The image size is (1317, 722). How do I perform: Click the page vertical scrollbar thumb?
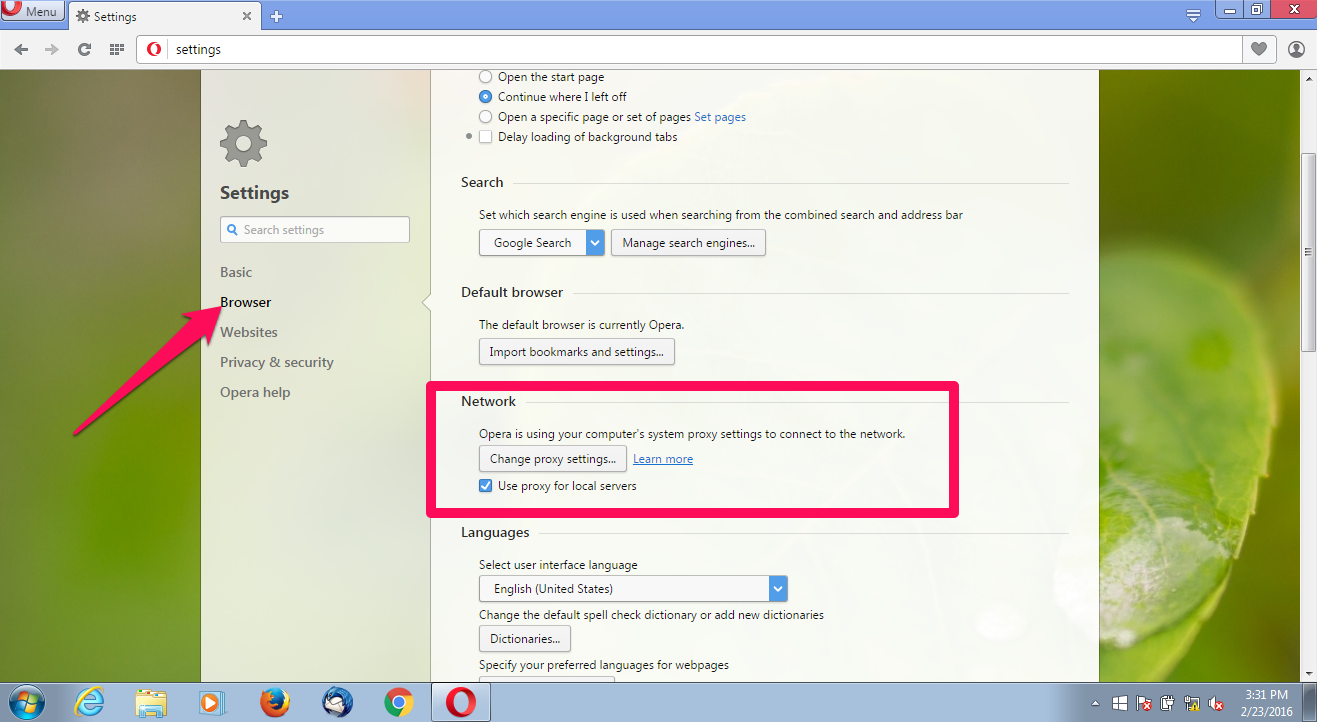click(1308, 252)
